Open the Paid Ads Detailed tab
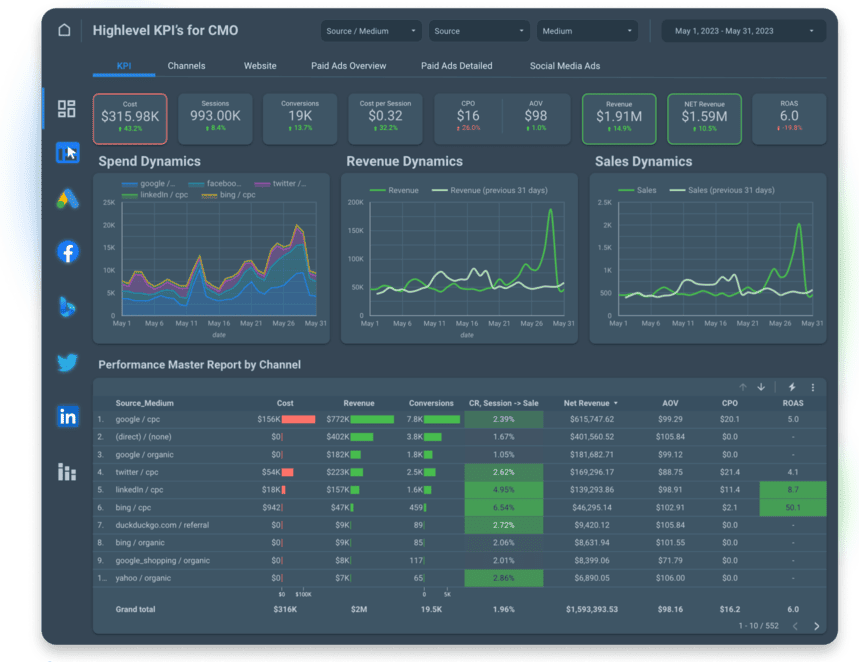Image resolution: width=859 pixels, height=662 pixels. click(456, 66)
